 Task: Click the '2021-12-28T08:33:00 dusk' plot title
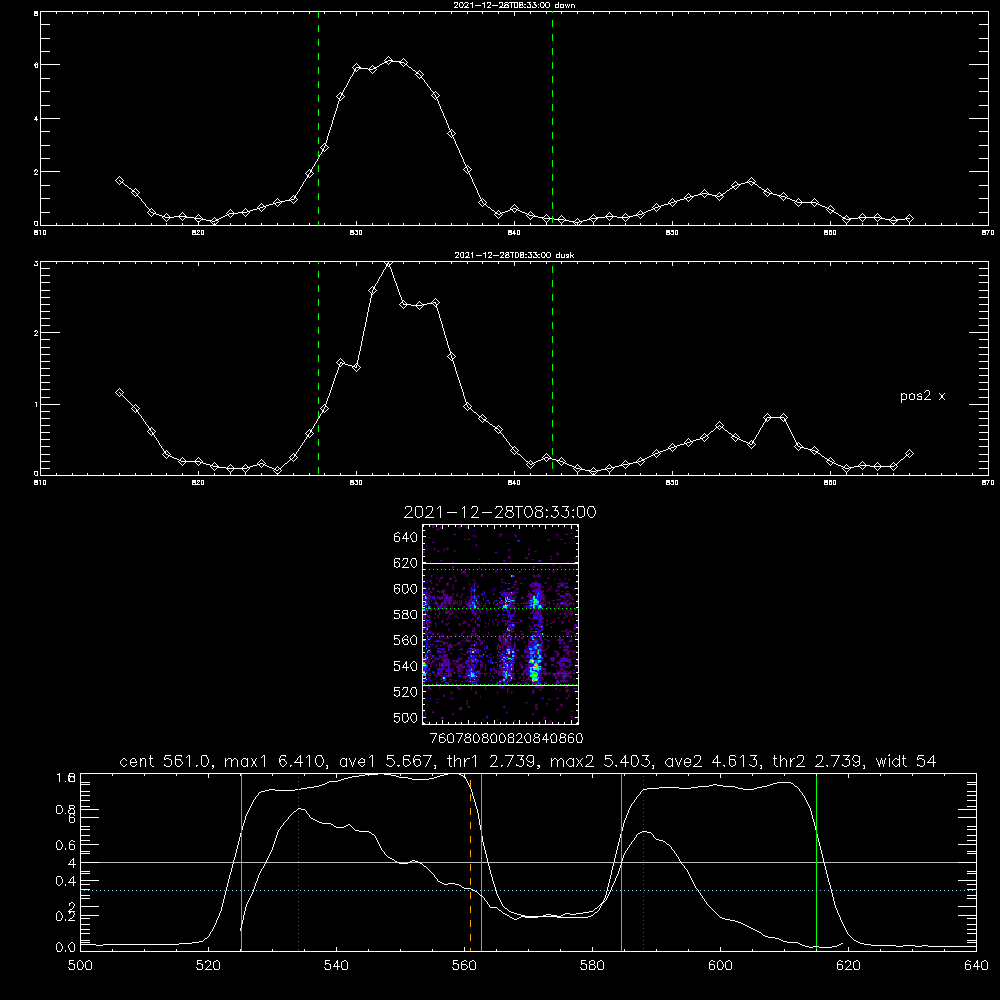pyautogui.click(x=514, y=255)
